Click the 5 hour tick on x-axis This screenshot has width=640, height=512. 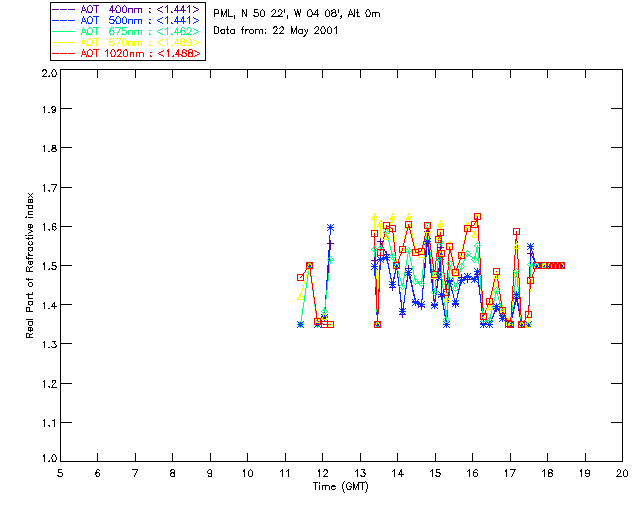pos(60,472)
